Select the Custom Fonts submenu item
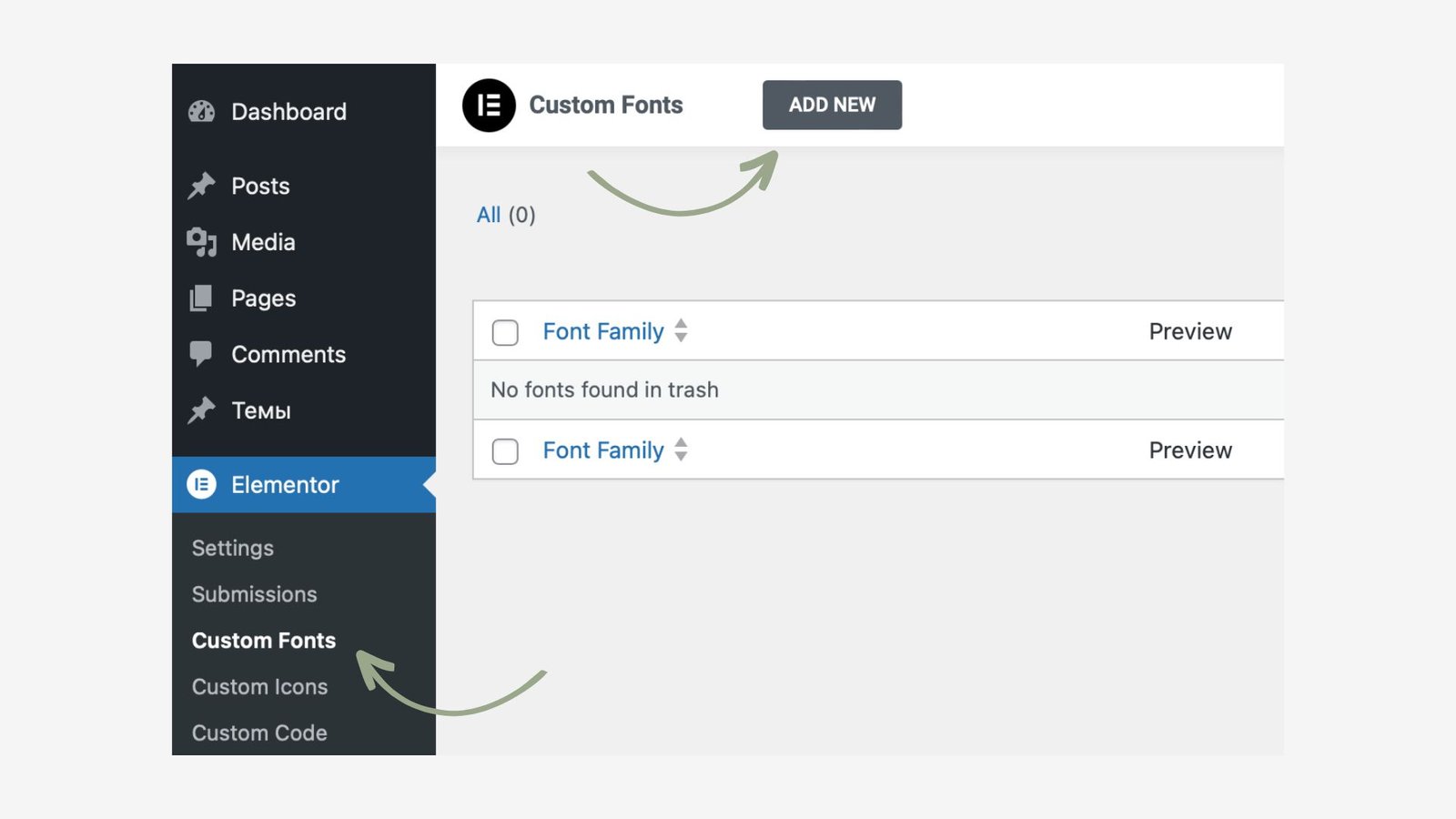The image size is (1456, 819). click(264, 641)
